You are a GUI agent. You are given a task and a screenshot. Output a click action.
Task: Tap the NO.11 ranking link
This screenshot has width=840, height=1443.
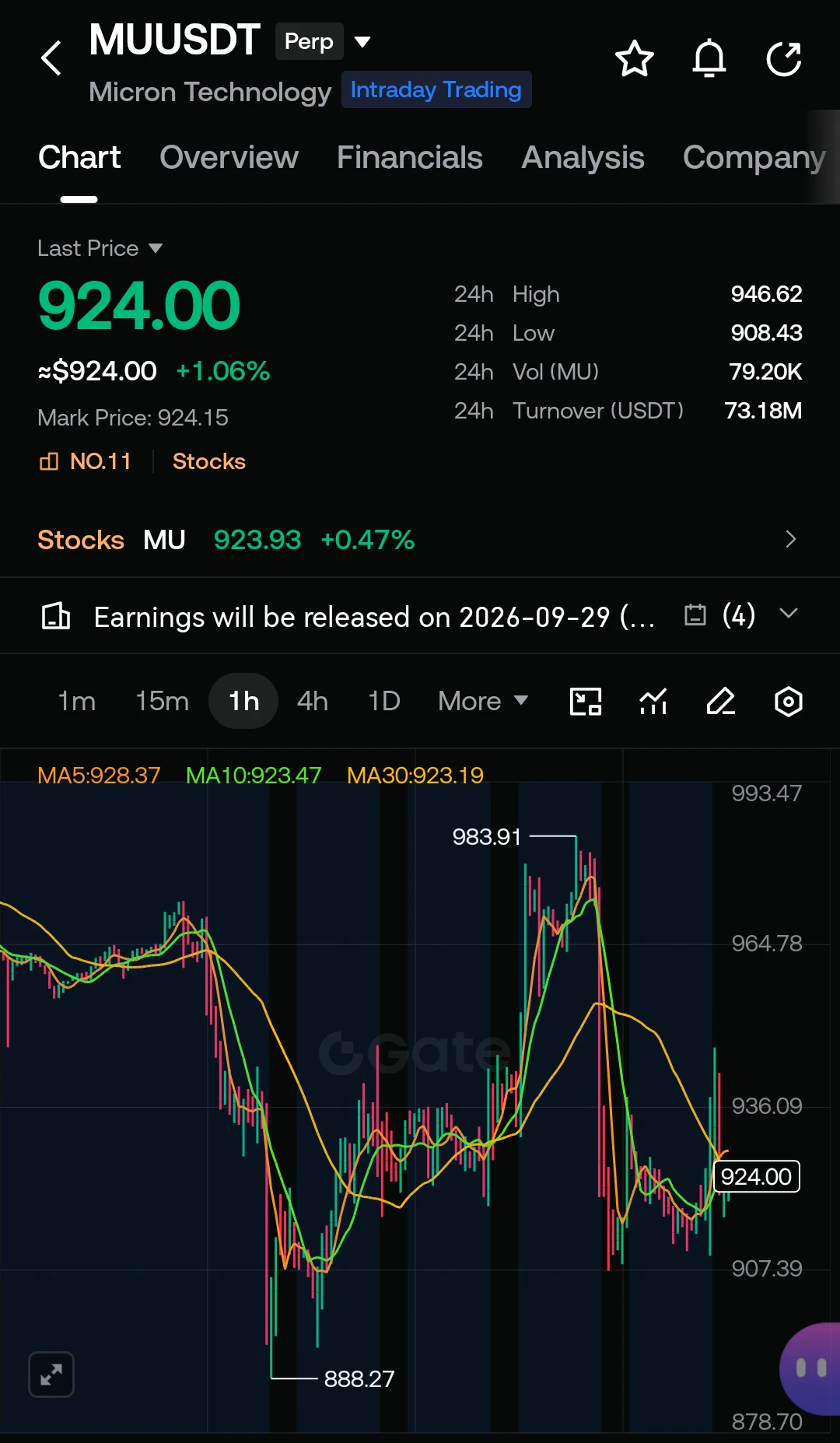pyautogui.click(x=100, y=461)
